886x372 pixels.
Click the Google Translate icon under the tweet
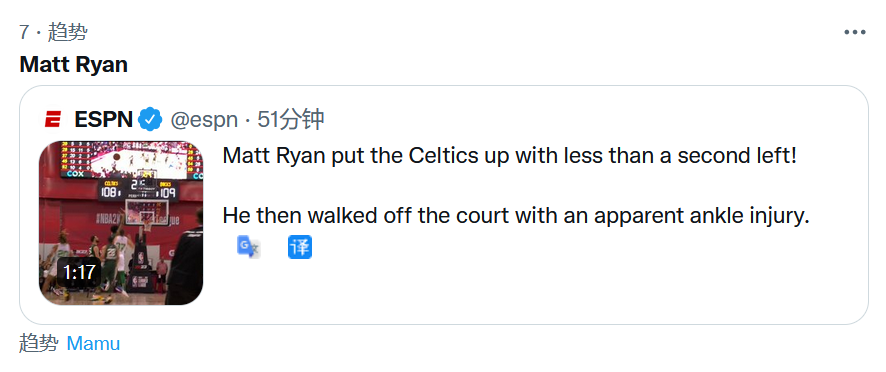pos(248,248)
